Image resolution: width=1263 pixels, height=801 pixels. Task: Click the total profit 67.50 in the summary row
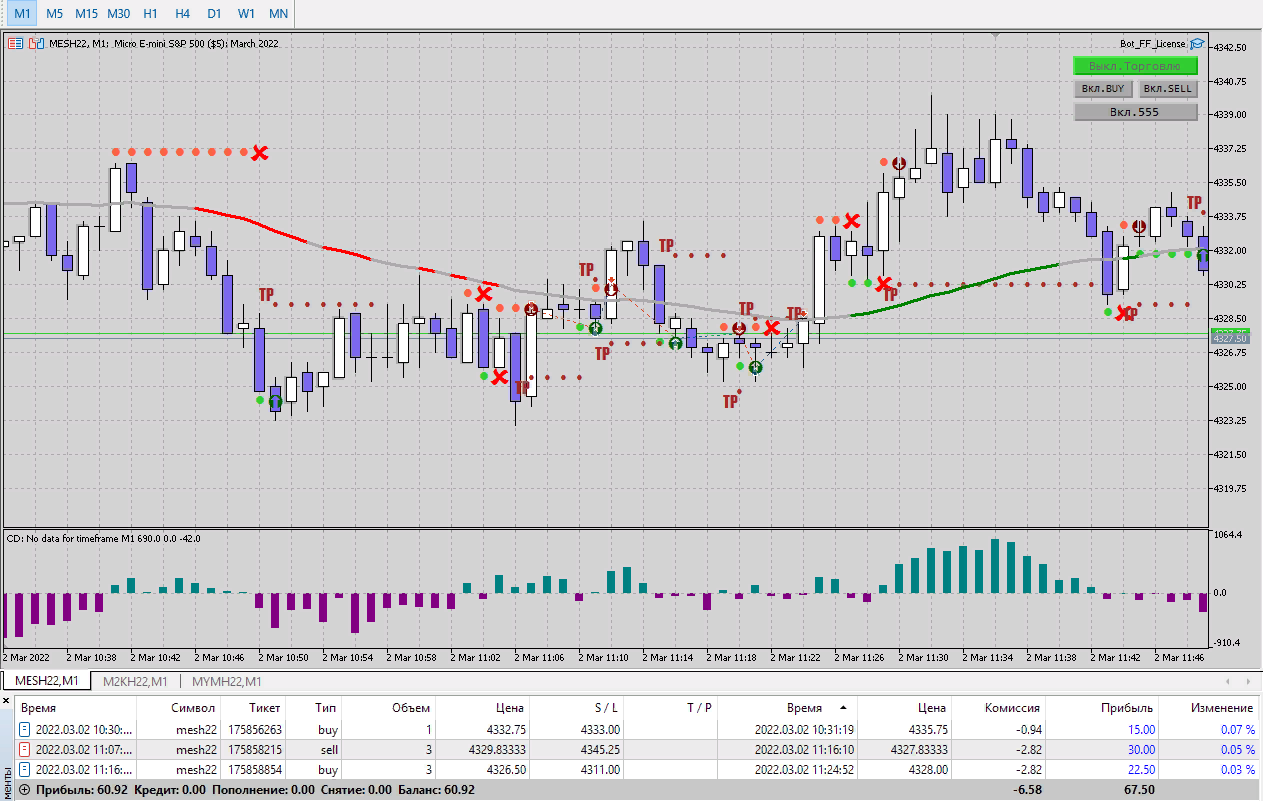(1140, 789)
